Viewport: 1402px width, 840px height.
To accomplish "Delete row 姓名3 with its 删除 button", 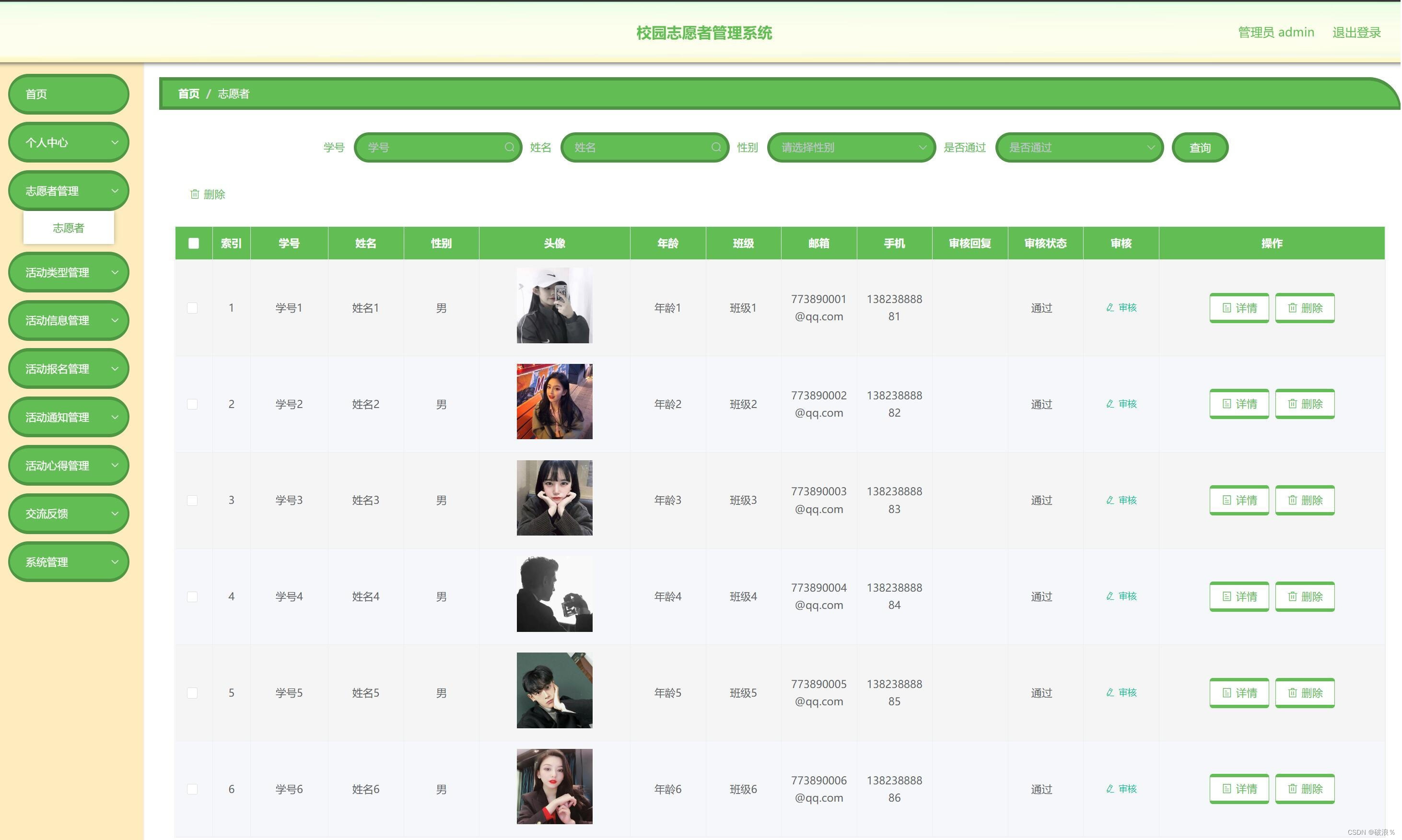I will [1304, 500].
